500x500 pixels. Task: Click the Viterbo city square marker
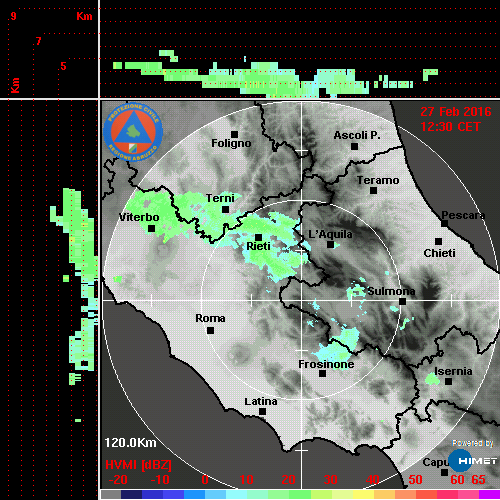[151, 228]
